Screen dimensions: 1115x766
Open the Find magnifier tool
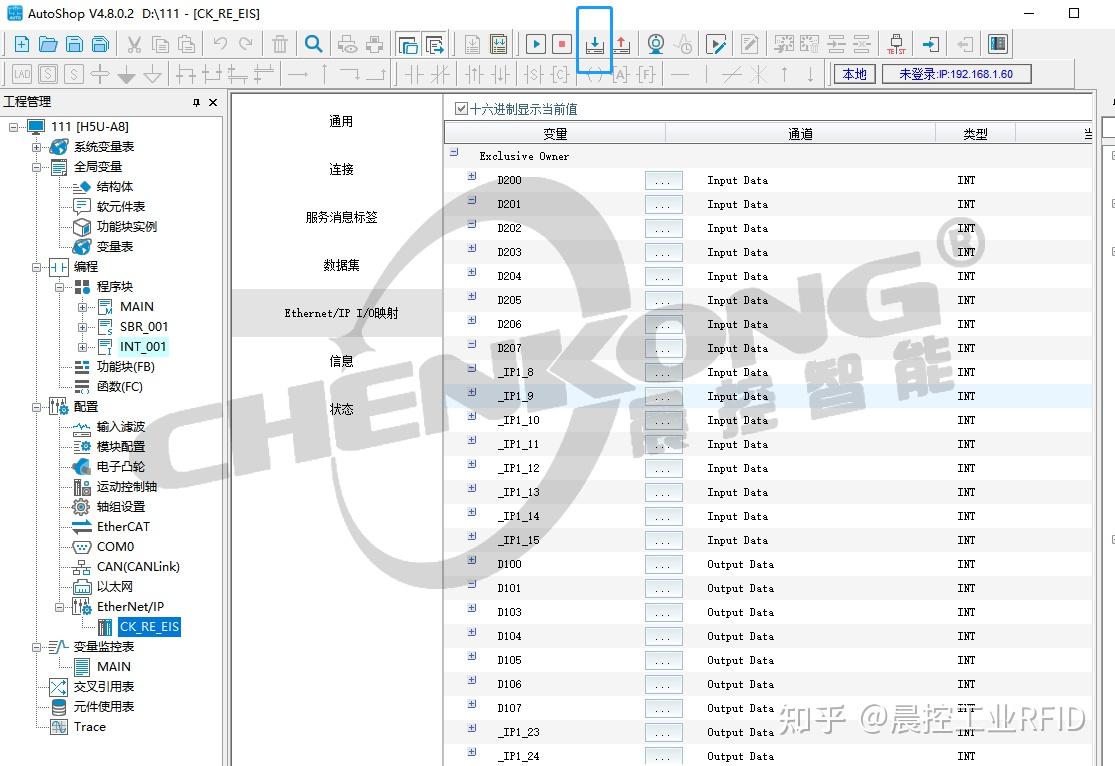point(314,44)
